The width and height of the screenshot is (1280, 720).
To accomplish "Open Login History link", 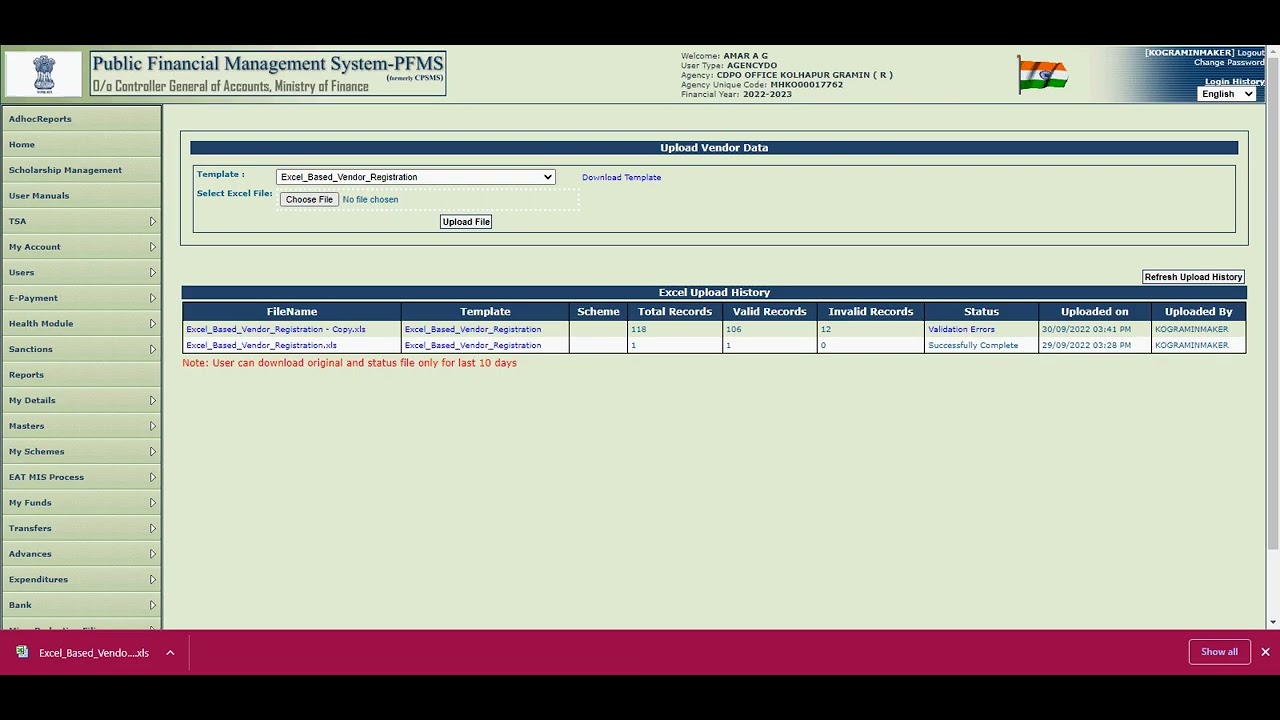I will pos(1234,81).
